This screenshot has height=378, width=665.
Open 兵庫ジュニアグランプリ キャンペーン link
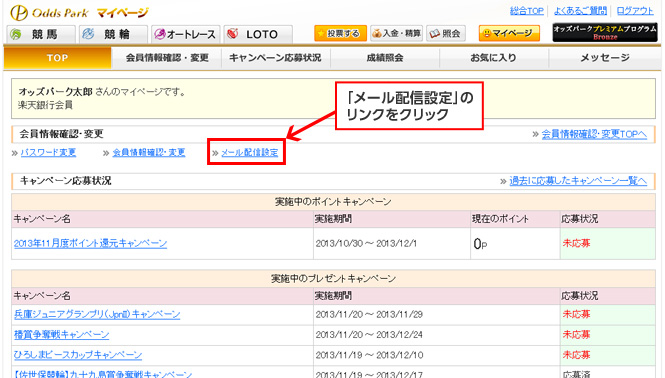[97, 314]
